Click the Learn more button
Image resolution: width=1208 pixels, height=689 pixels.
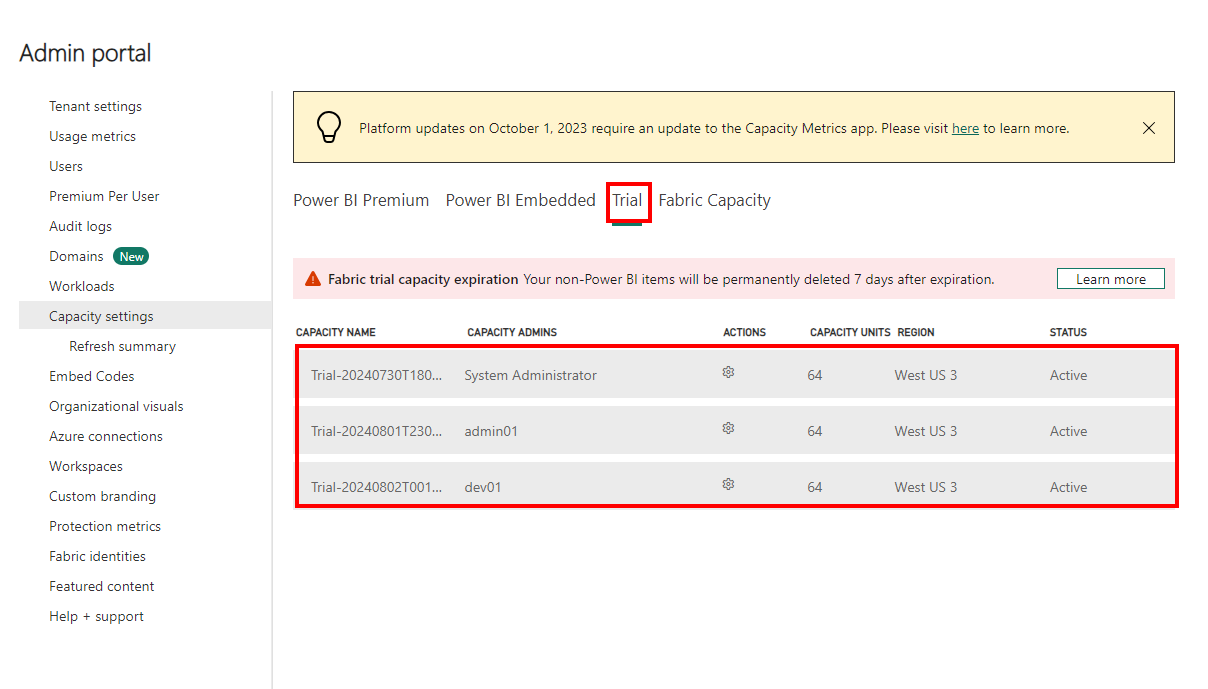click(1110, 279)
